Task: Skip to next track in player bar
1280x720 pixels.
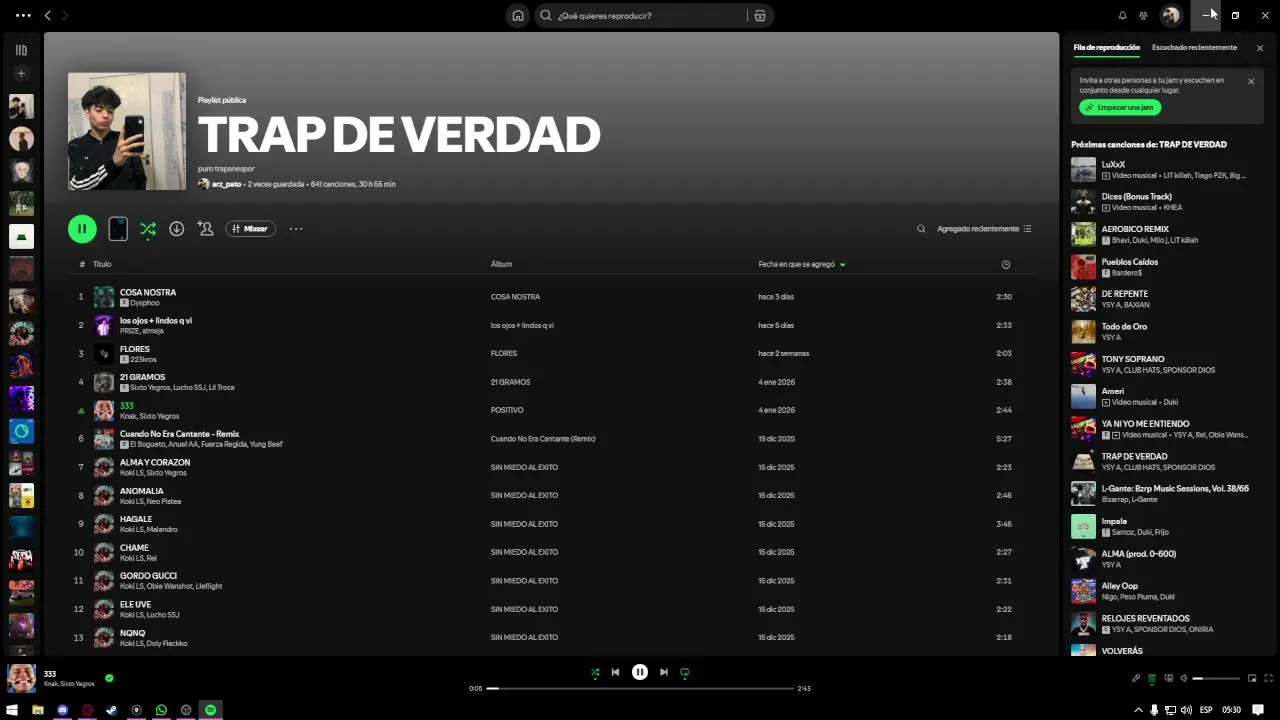Action: click(x=664, y=673)
